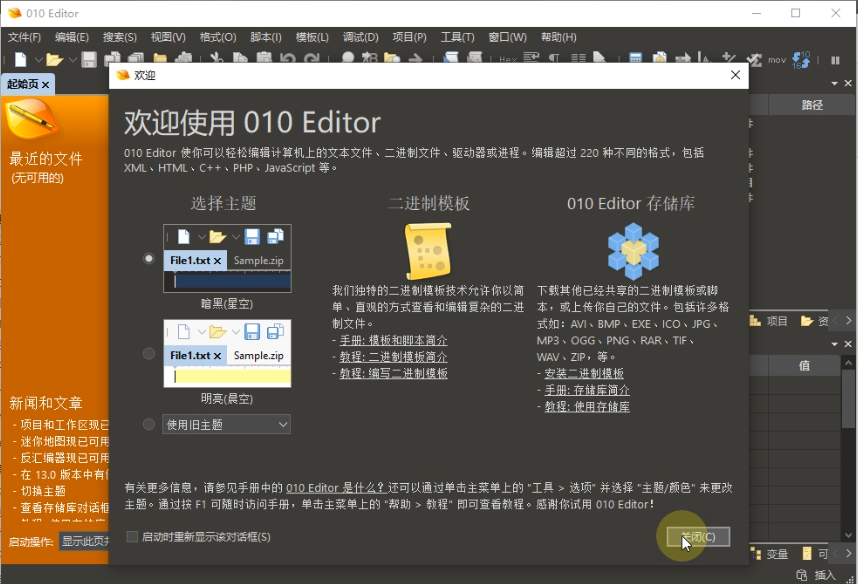Open the calculator toolbar icon
This screenshot has width=858, height=584.
[x=635, y=59]
